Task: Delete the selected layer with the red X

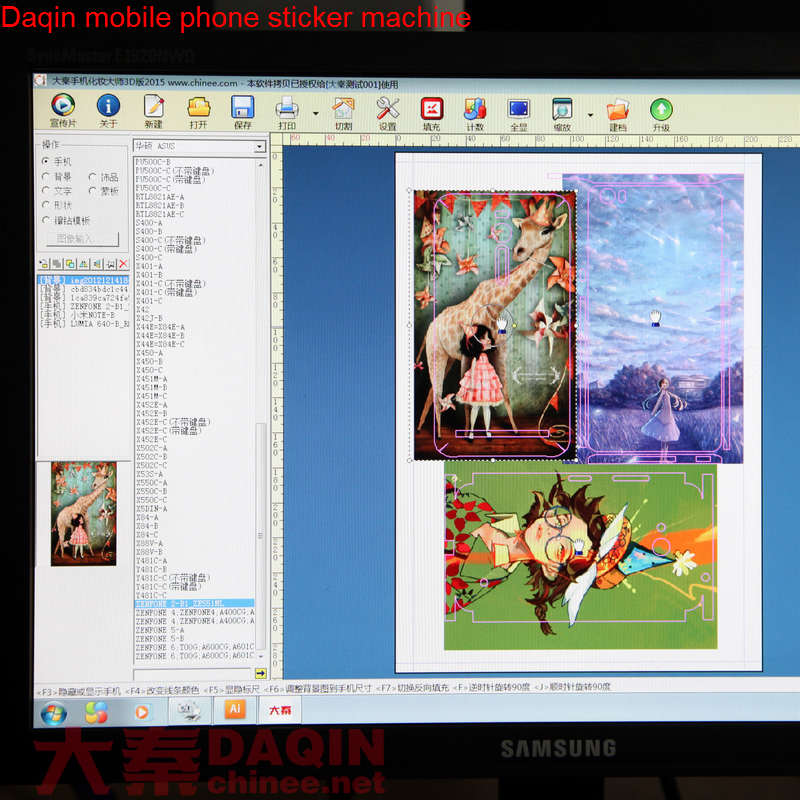Action: pos(123,264)
